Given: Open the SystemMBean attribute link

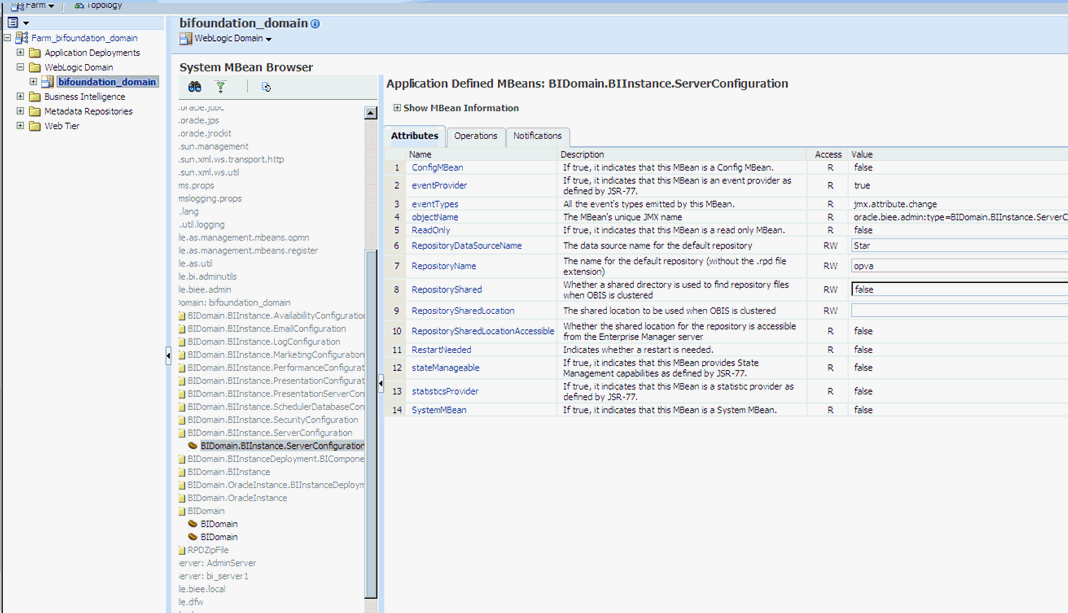Looking at the screenshot, I should 439,410.
